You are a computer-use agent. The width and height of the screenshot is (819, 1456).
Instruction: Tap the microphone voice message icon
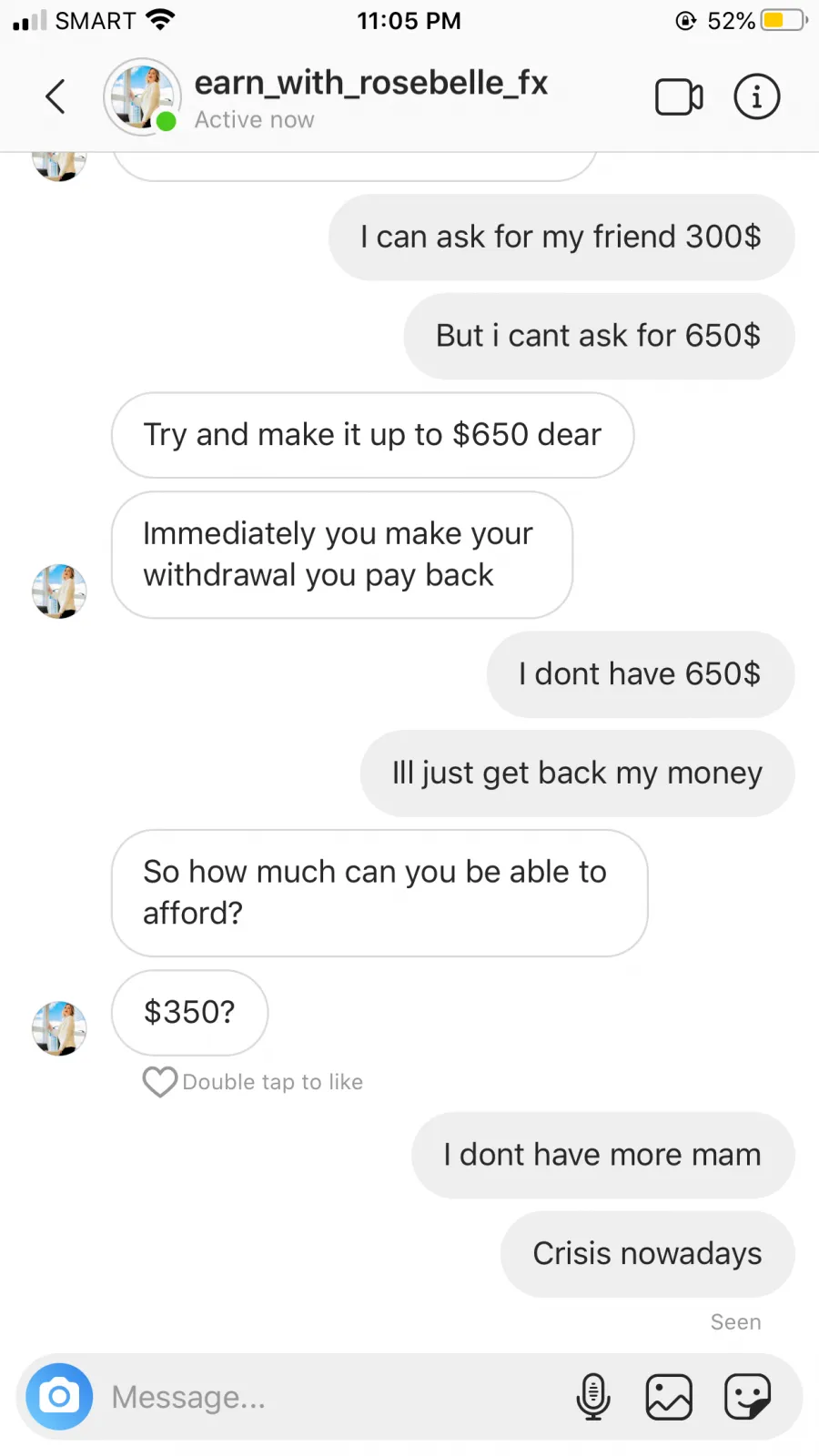593,1397
